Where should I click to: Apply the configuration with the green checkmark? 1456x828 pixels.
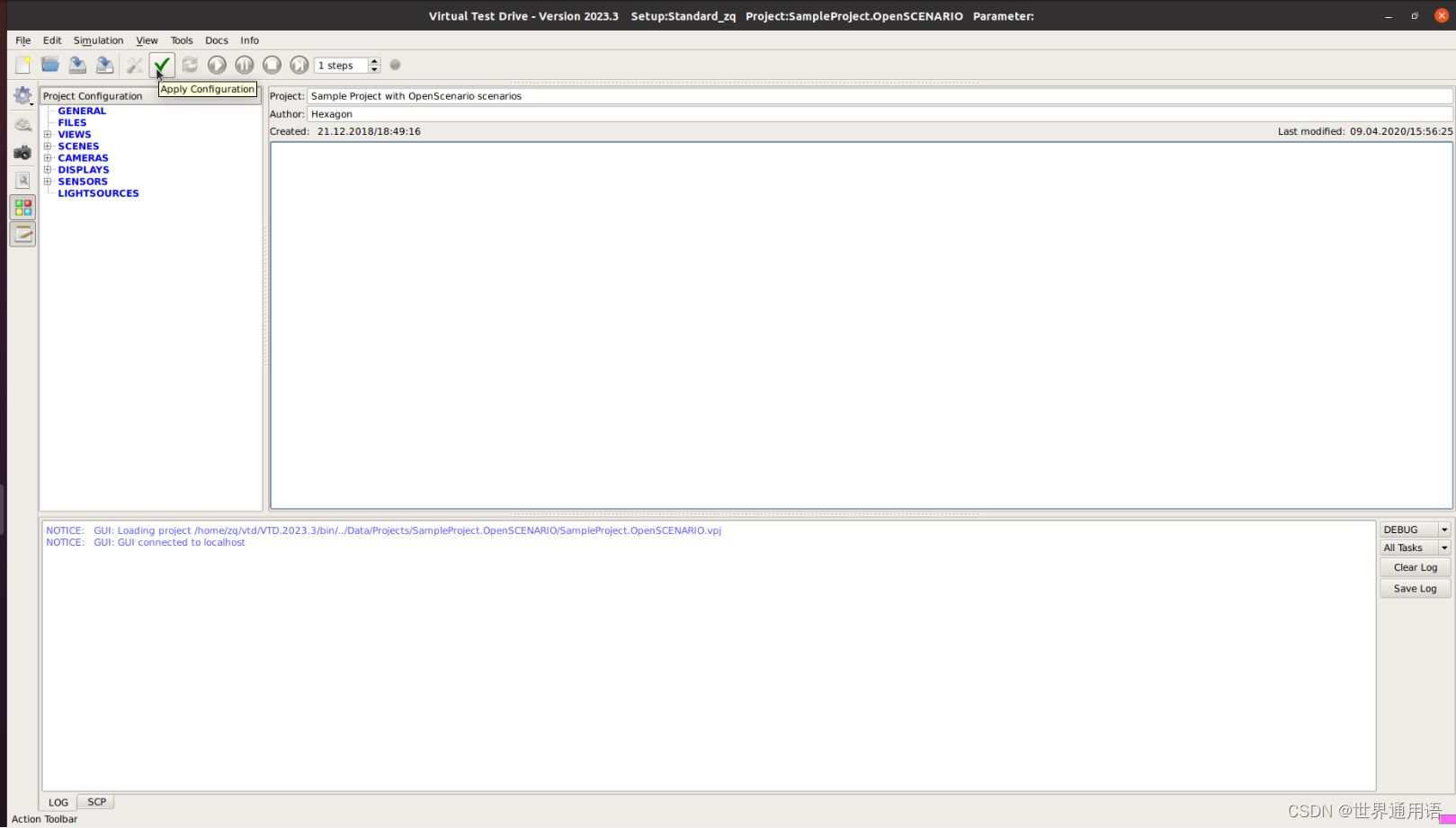coord(162,65)
